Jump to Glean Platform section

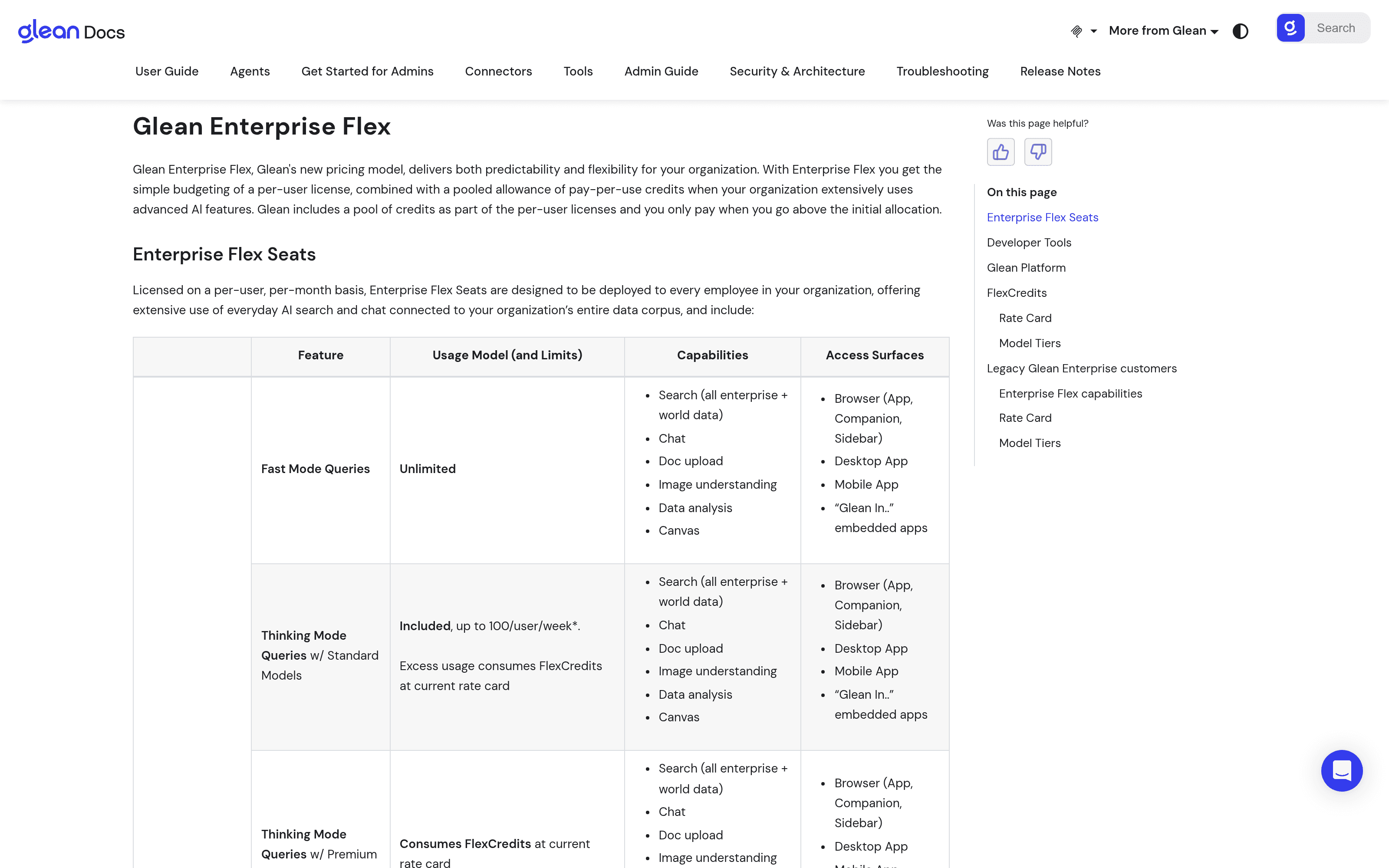(1026, 268)
